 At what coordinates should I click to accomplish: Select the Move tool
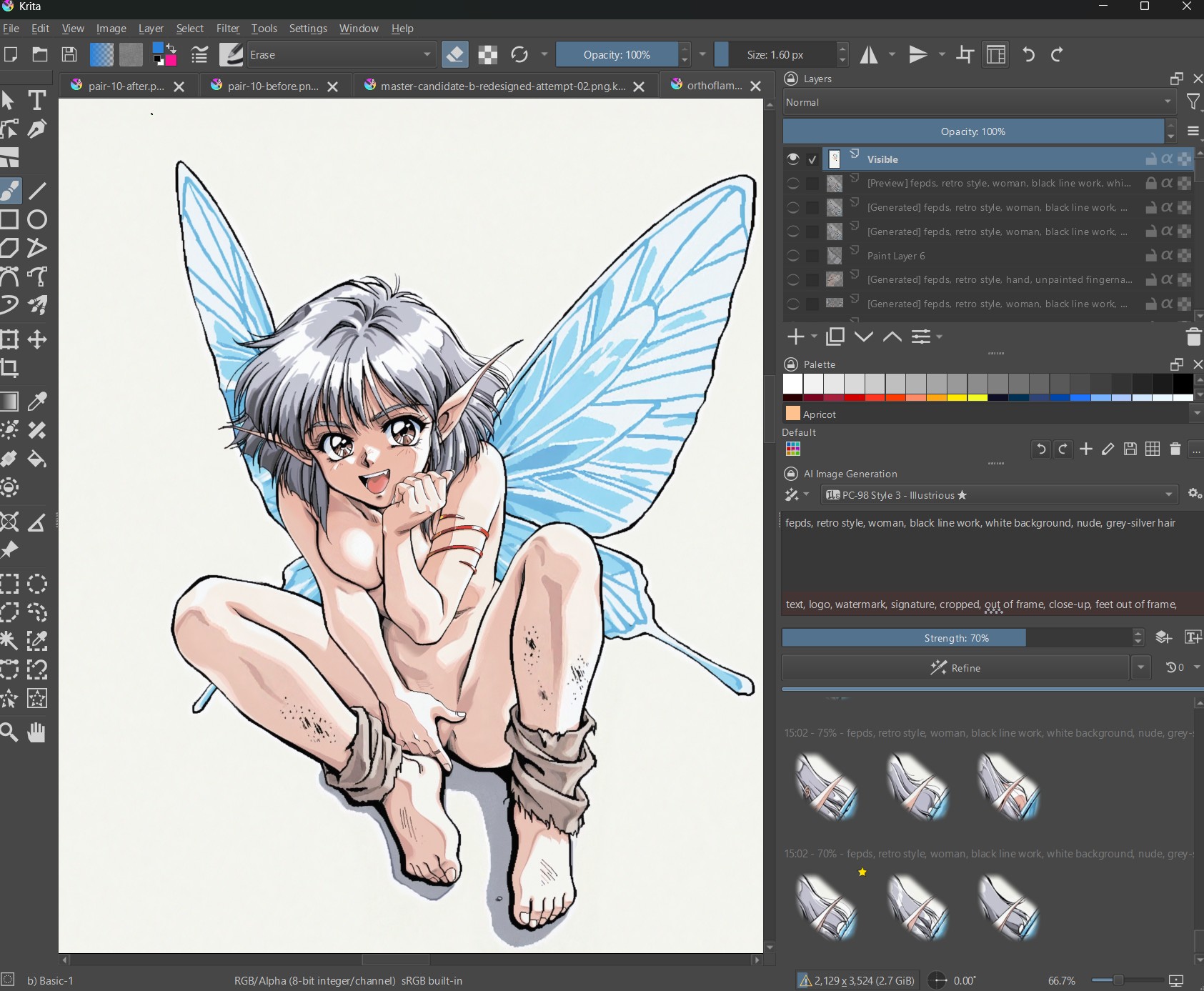point(37,339)
